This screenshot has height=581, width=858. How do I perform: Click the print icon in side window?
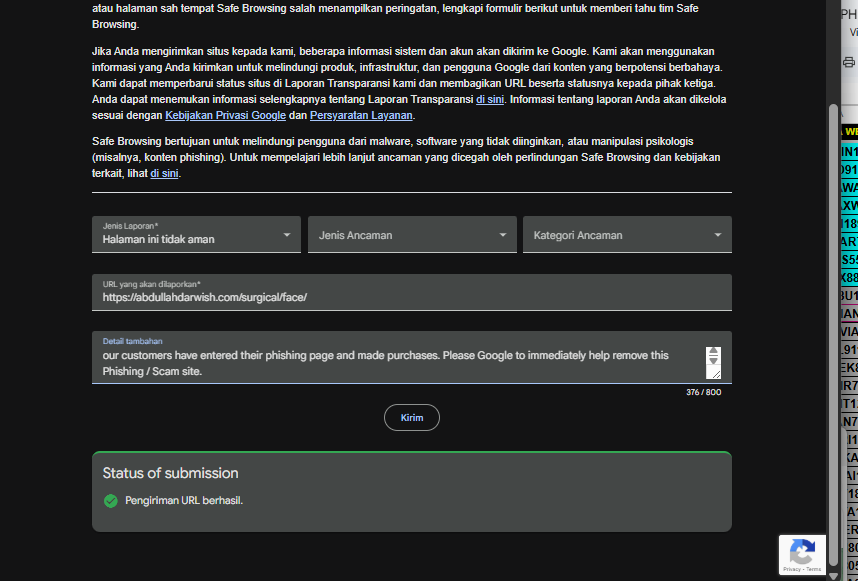[849, 62]
